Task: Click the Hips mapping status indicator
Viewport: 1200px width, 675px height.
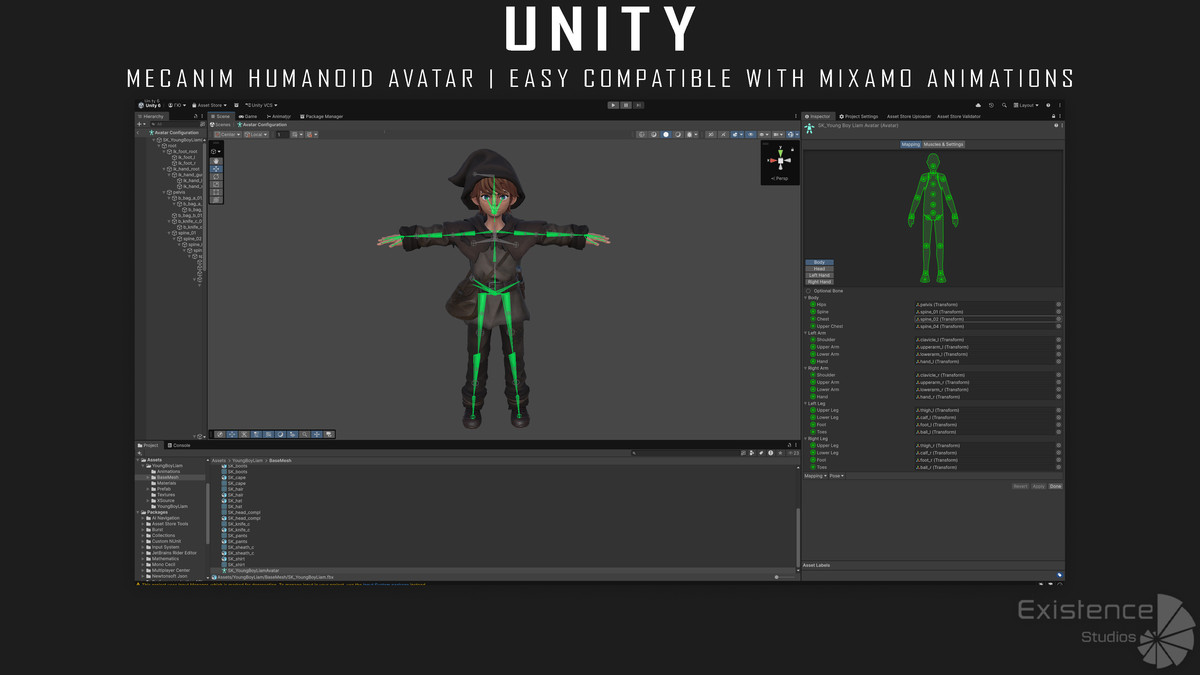Action: tap(813, 305)
